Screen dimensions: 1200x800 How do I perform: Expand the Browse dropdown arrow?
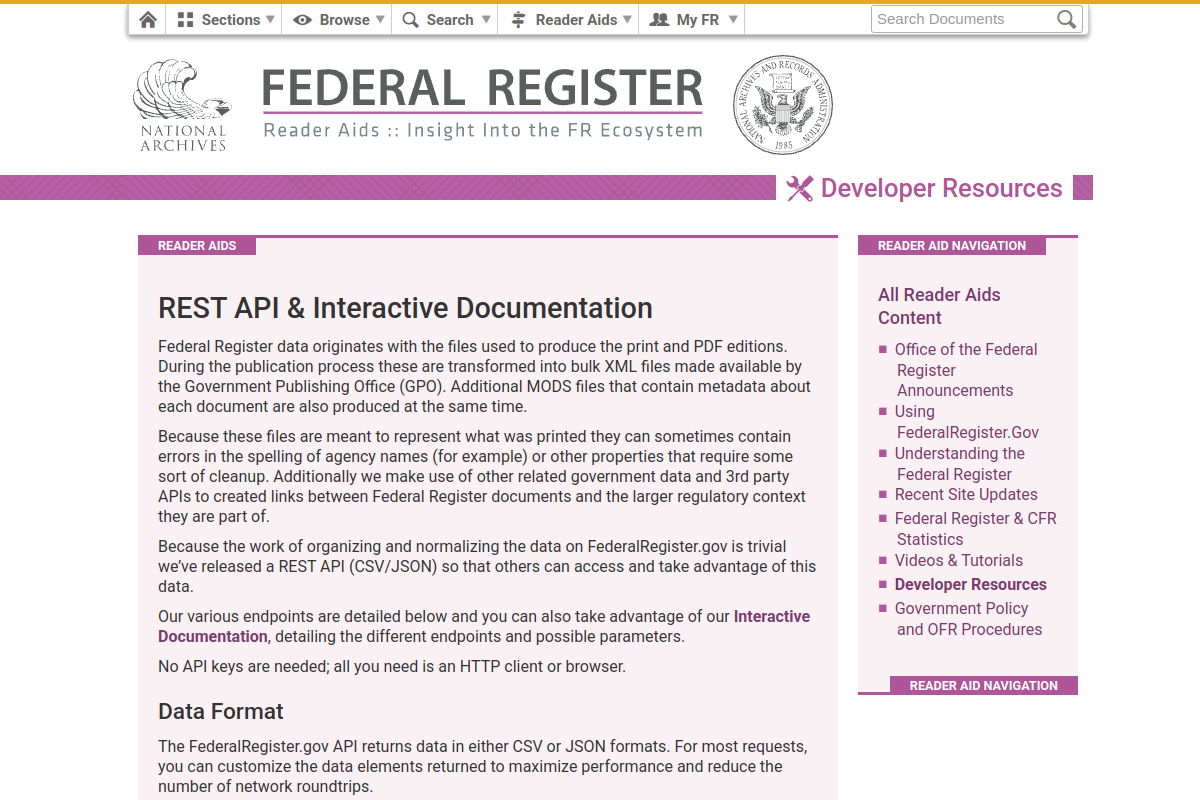tap(380, 19)
